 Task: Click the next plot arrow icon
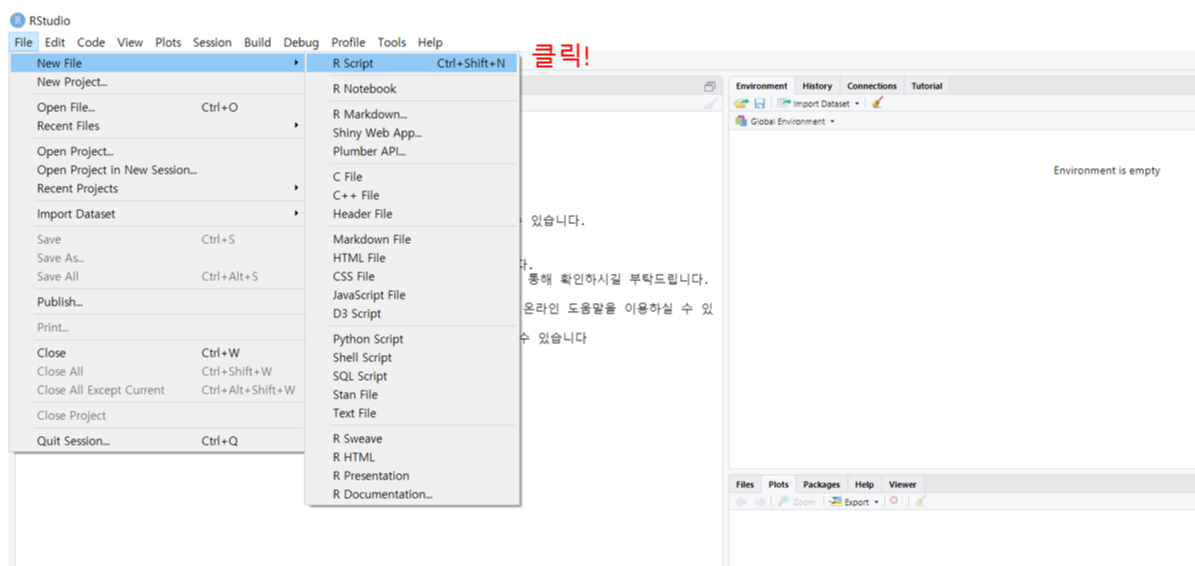coord(759,501)
